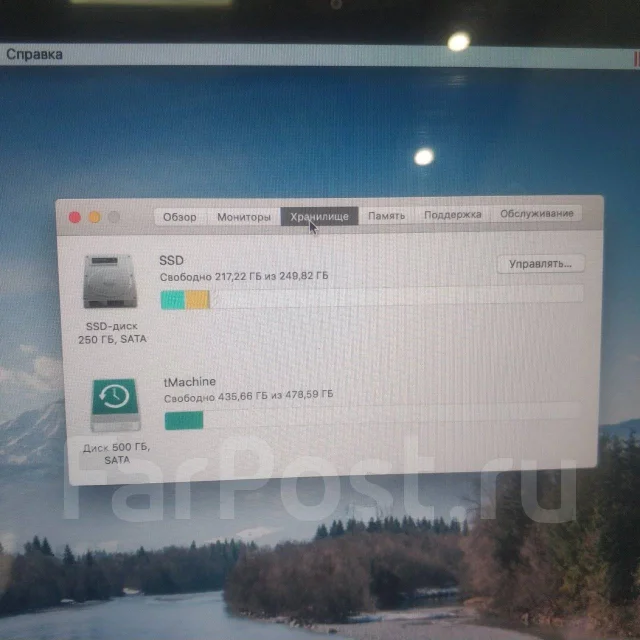The height and width of the screenshot is (640, 640).
Task: Close the window with red button
Action: coord(75,218)
